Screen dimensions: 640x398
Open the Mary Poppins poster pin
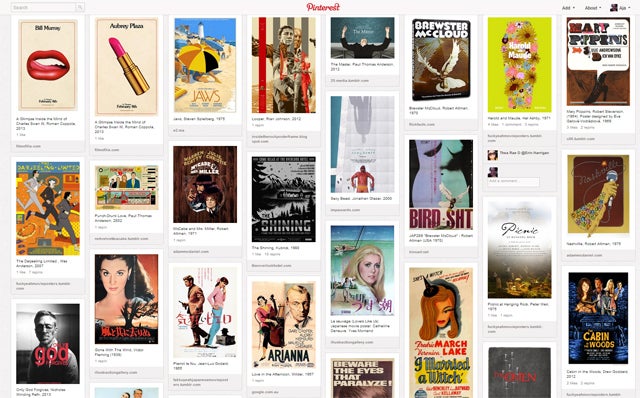pos(598,62)
